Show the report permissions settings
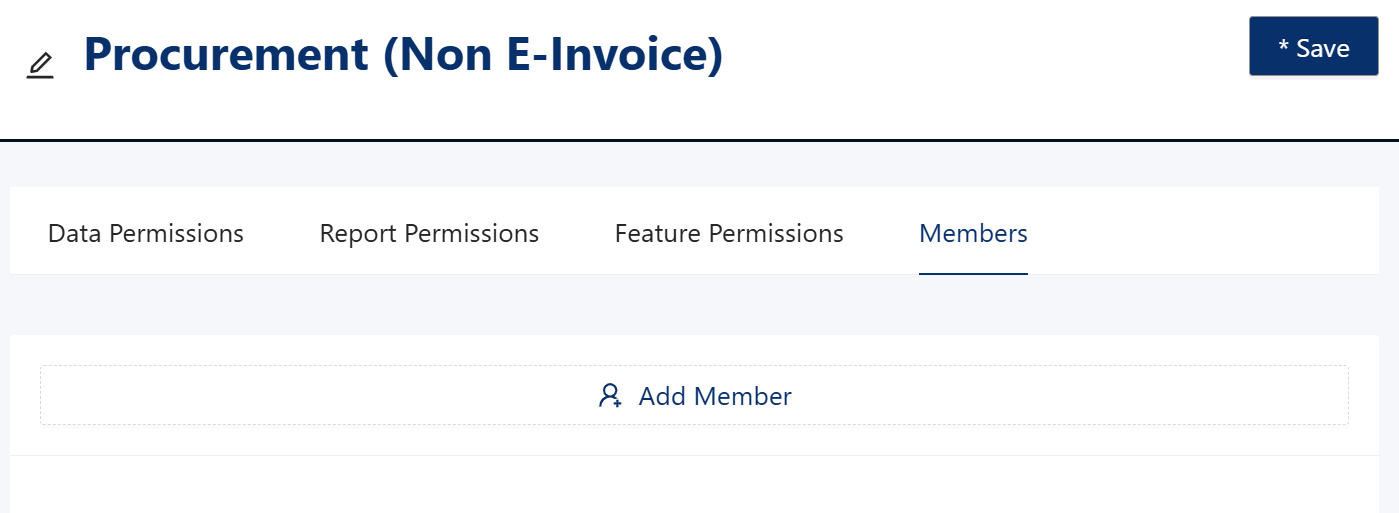 click(429, 233)
